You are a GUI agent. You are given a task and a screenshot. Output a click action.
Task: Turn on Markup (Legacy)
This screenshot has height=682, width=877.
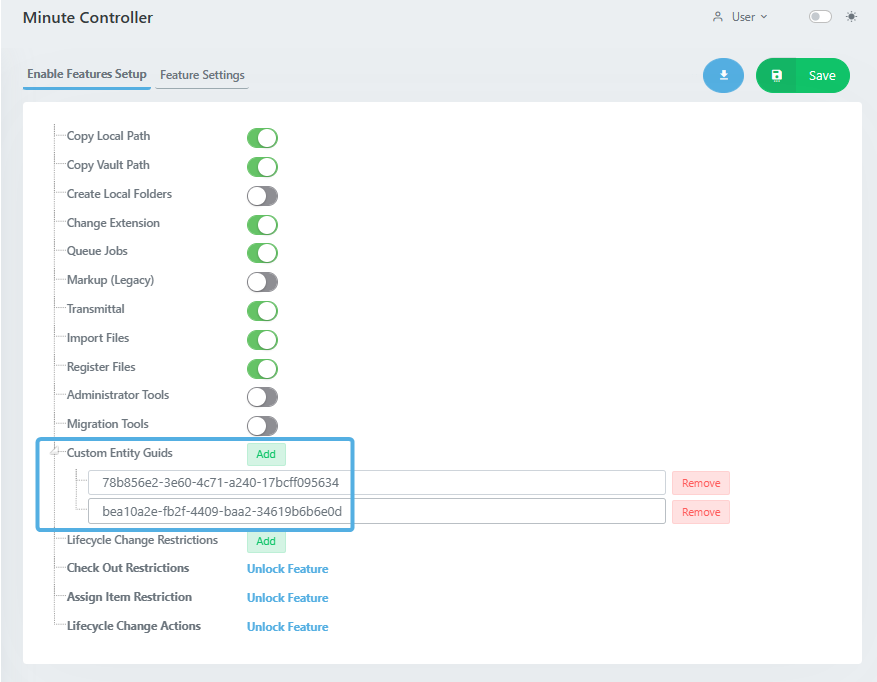coord(262,282)
